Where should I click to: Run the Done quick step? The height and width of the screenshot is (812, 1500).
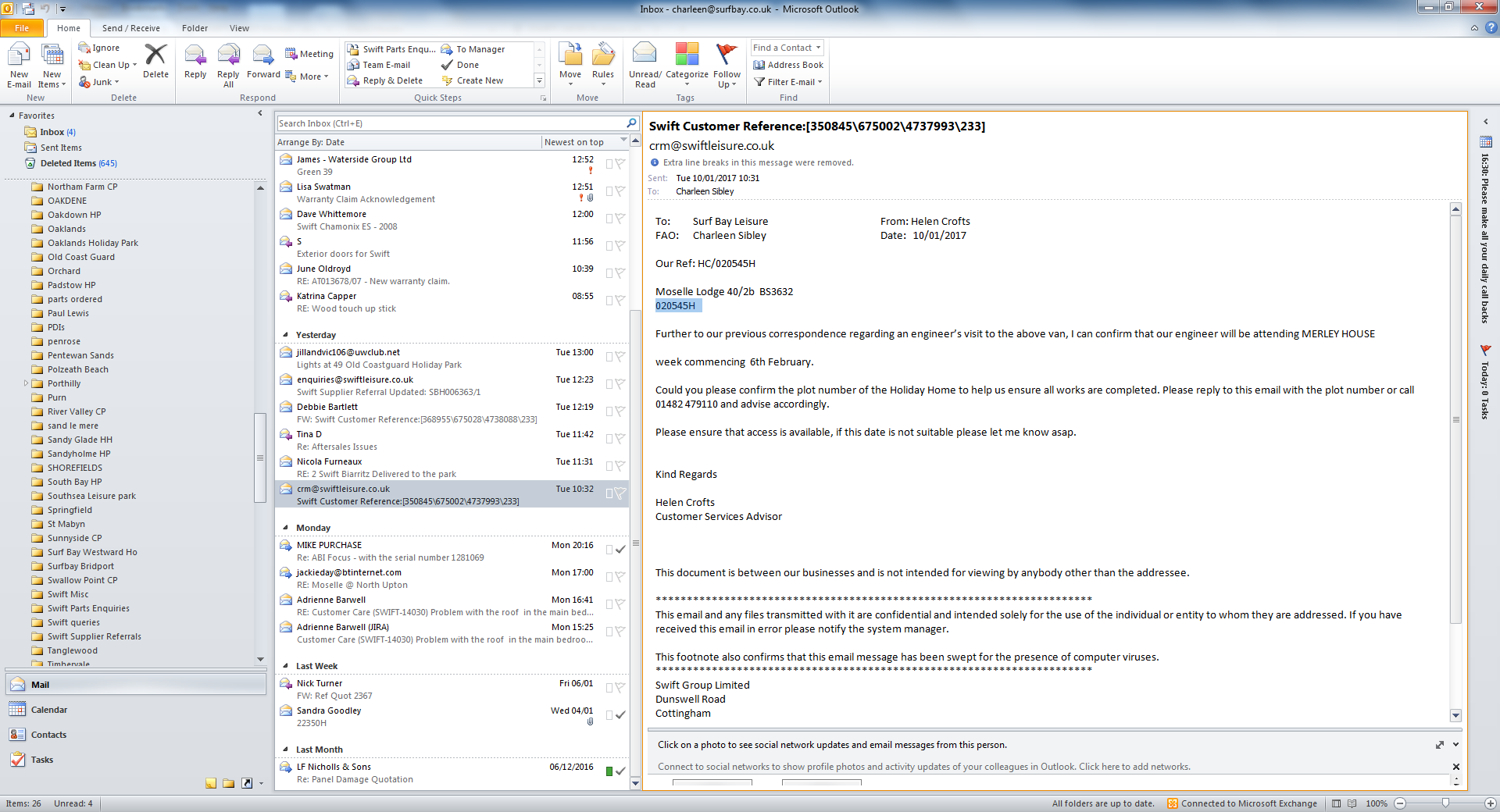[x=461, y=65]
